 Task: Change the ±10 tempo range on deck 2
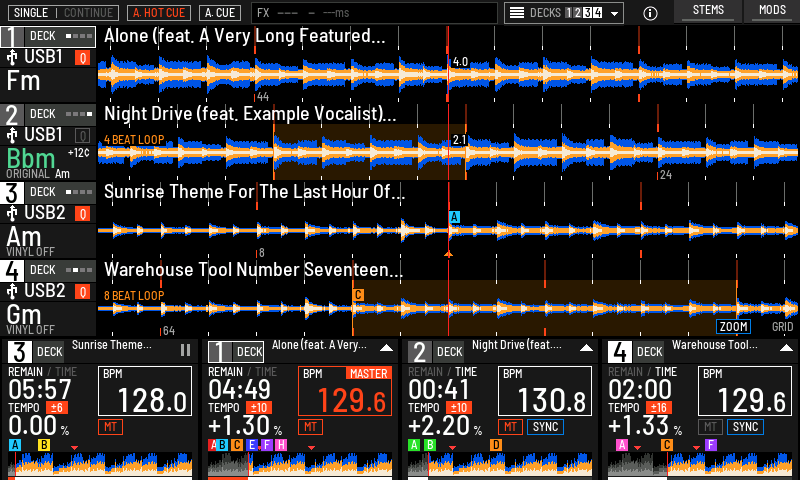coord(459,408)
